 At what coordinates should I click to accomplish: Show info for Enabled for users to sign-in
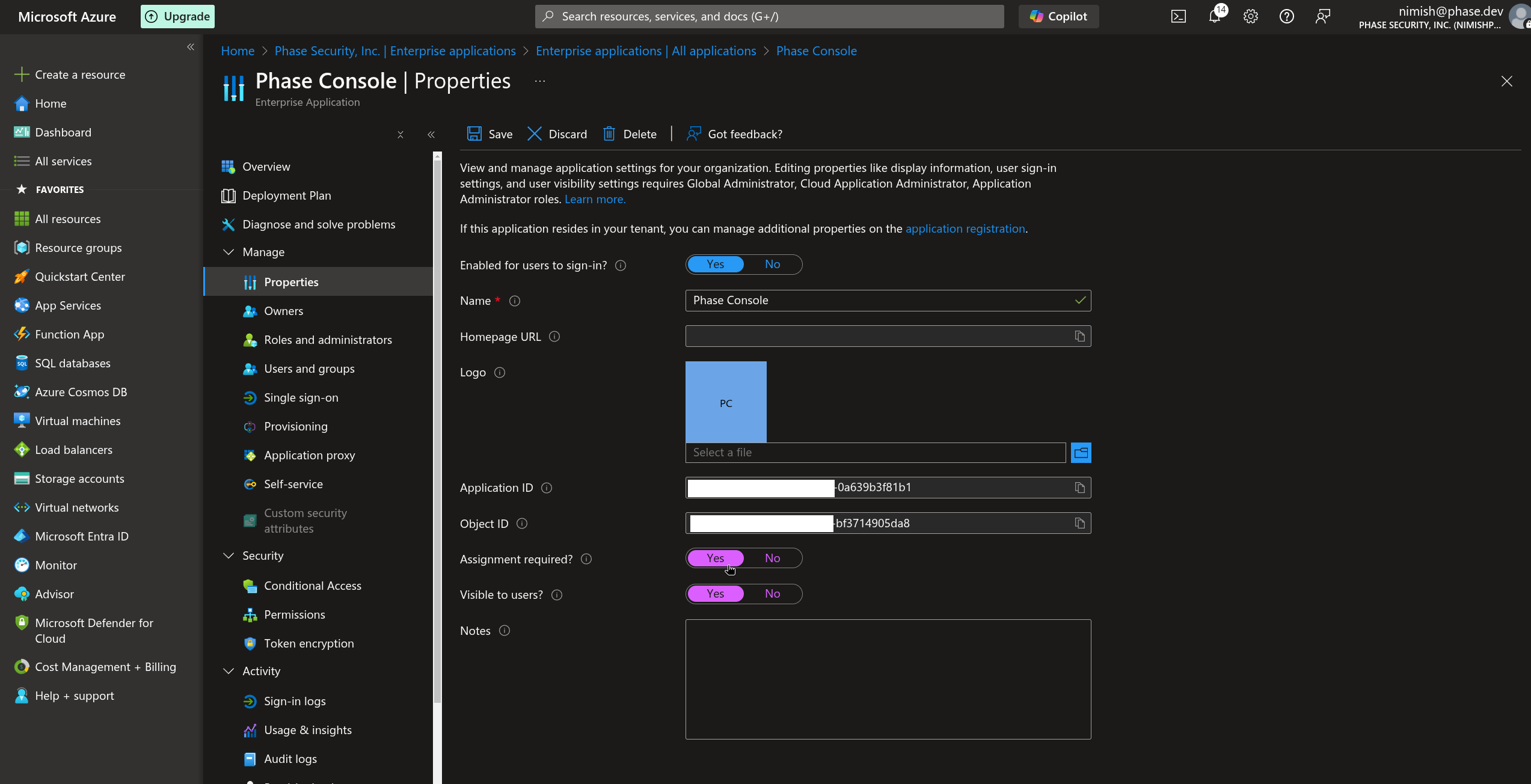[621, 265]
